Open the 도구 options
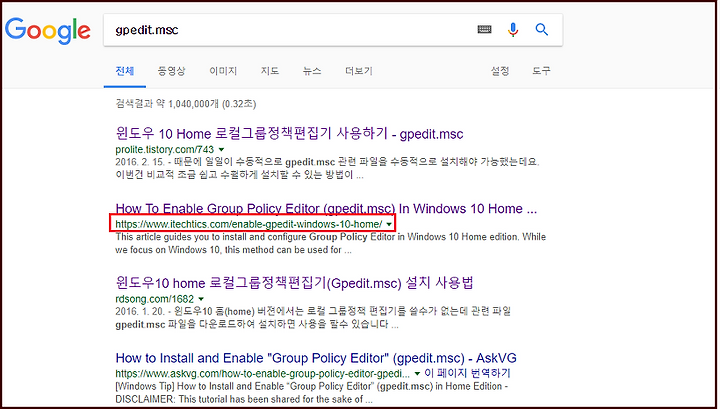Screen dimensions: 720x409 click(x=541, y=71)
